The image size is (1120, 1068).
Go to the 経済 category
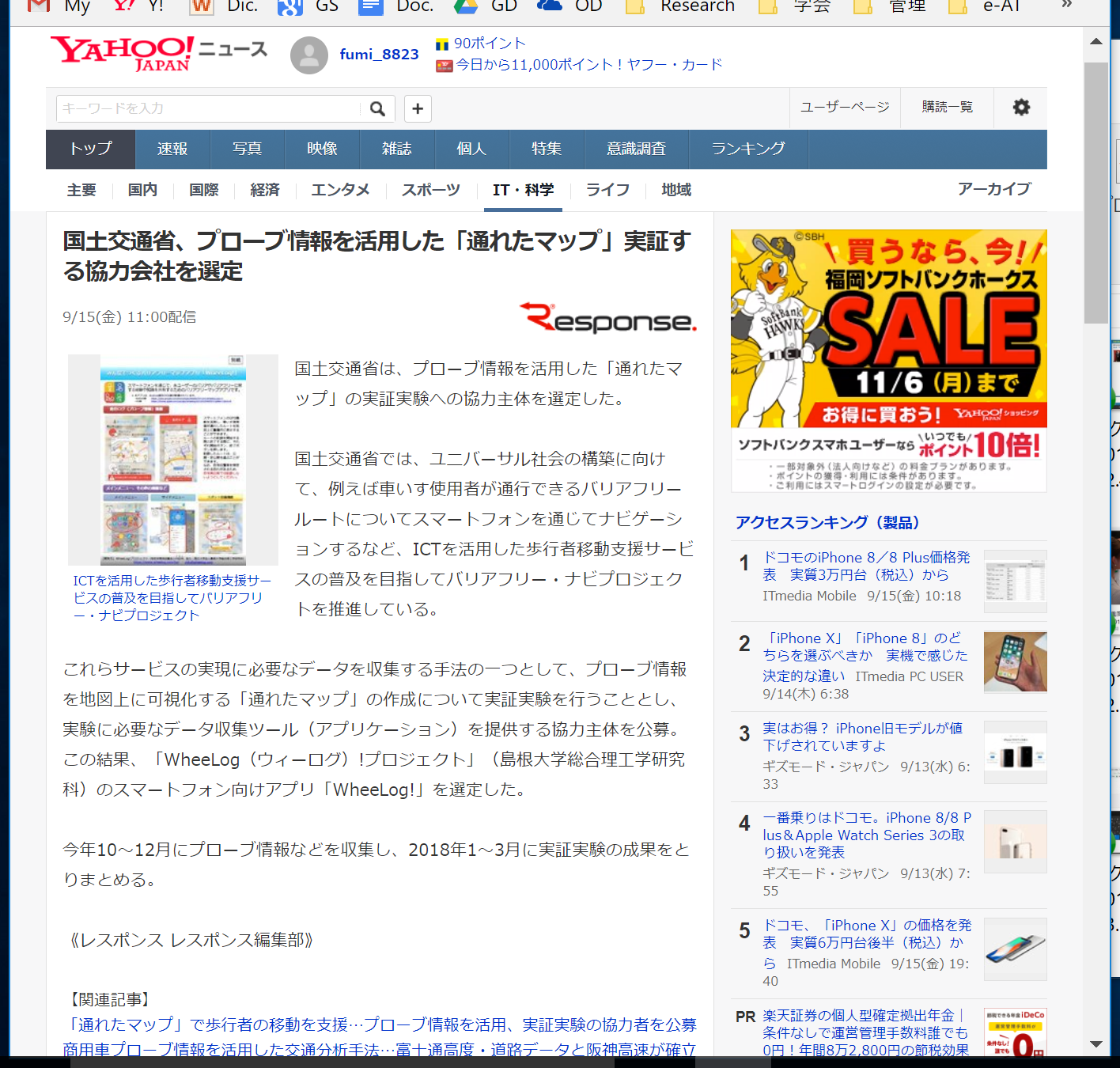click(265, 190)
